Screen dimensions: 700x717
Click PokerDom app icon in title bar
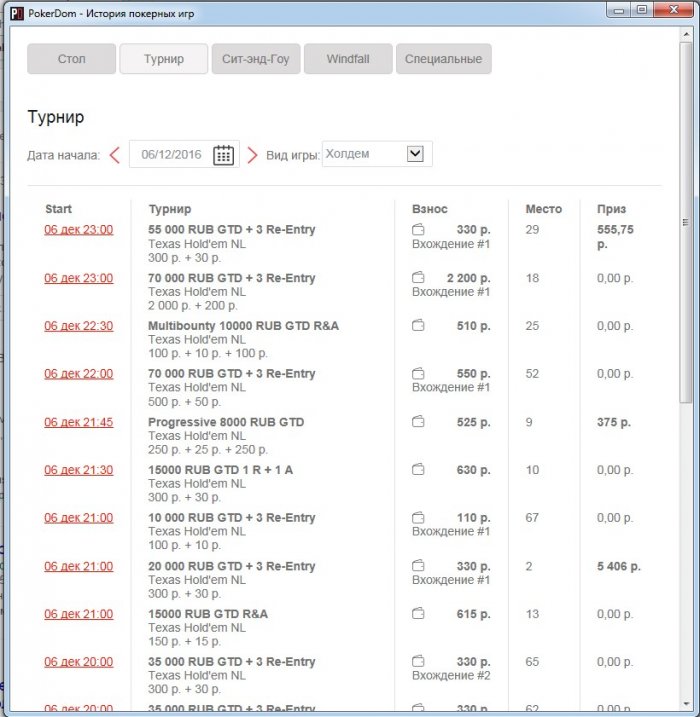click(16, 13)
